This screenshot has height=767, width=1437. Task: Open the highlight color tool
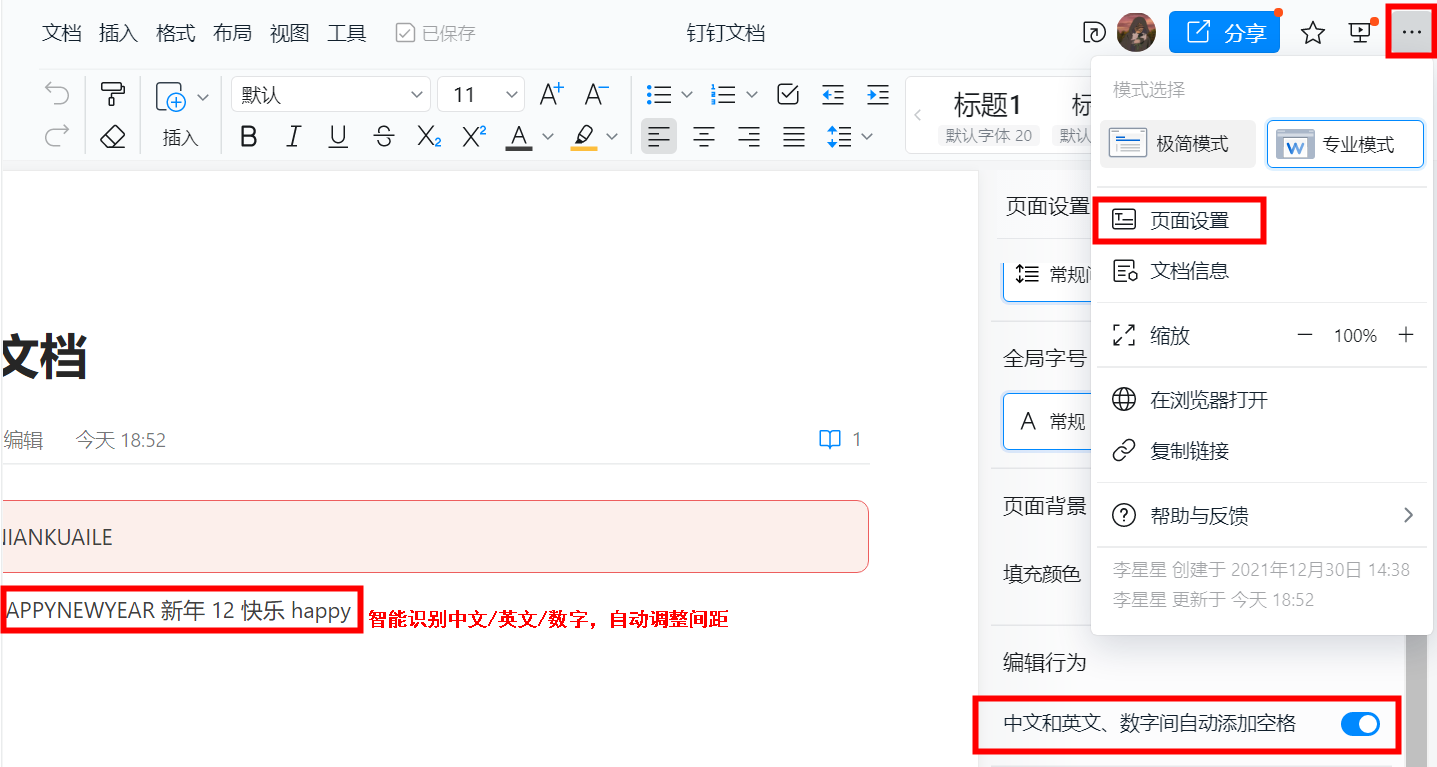click(x=583, y=137)
